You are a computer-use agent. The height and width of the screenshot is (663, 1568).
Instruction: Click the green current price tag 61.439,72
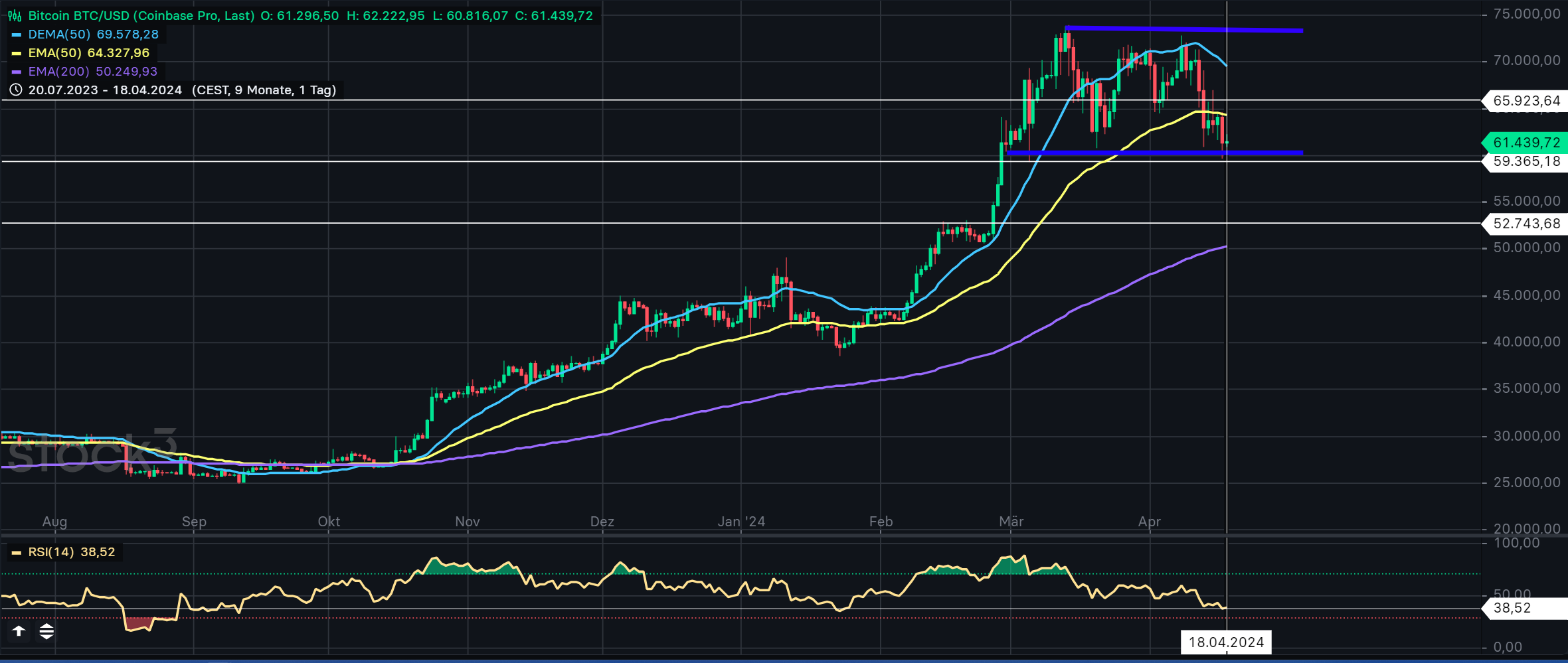coord(1526,143)
